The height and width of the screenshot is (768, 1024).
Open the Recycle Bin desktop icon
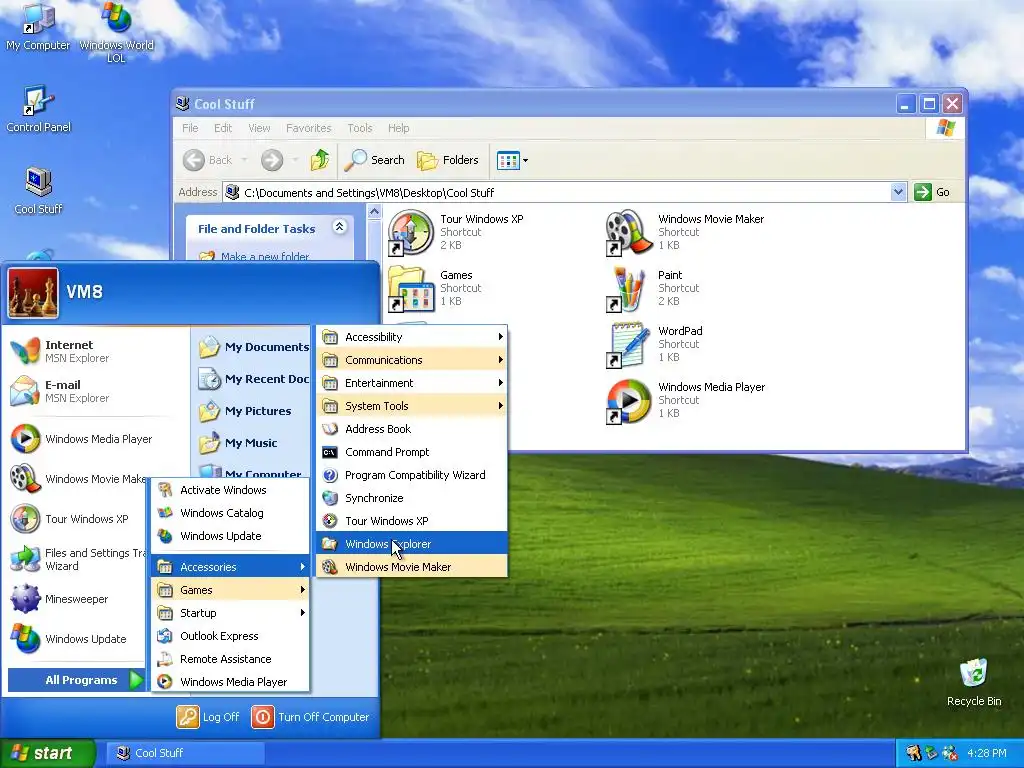974,682
